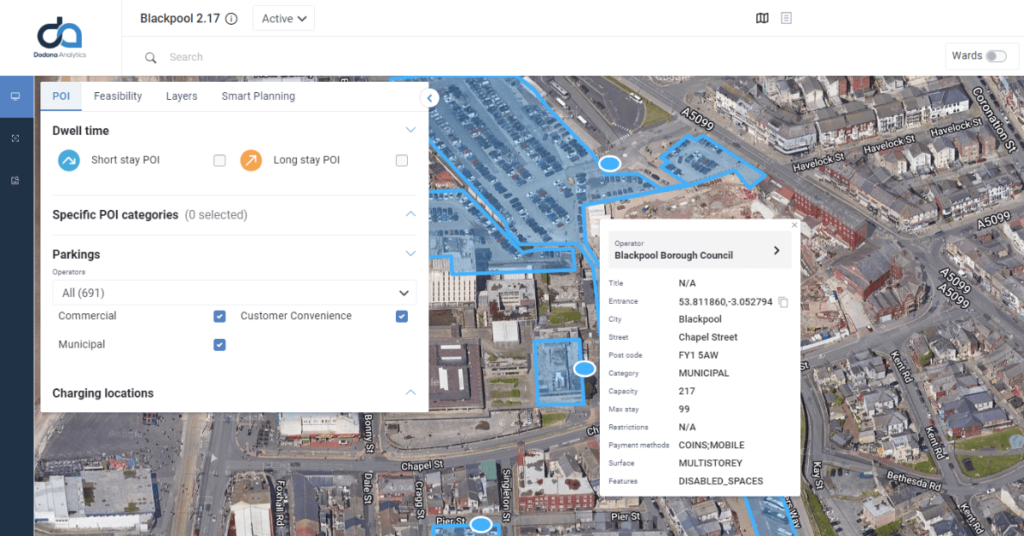Switch to the Feasibility tab
1024x536 pixels.
(118, 96)
